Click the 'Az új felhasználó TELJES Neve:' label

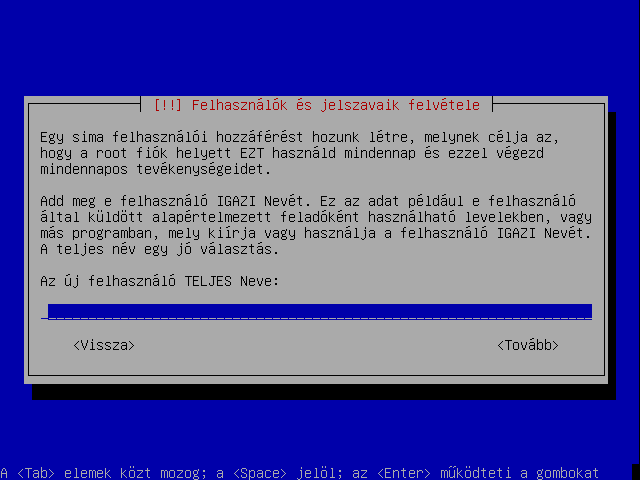point(160,281)
